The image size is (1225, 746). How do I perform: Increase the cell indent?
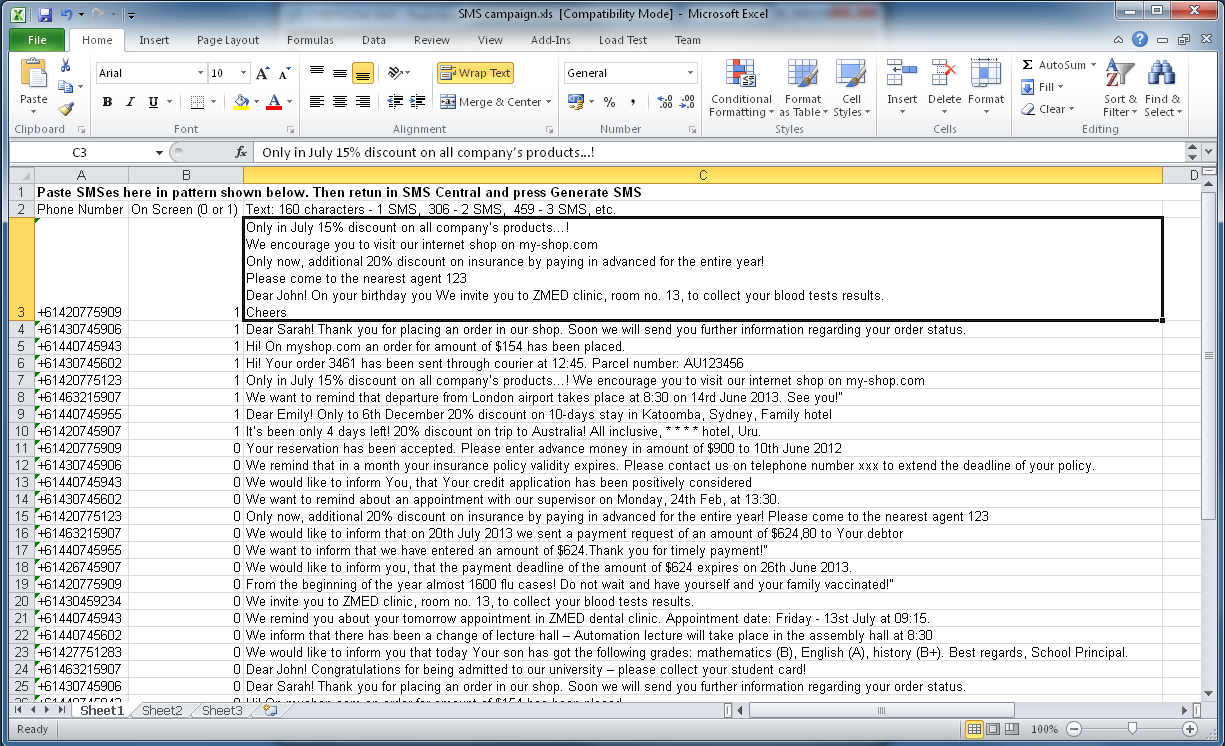[x=416, y=102]
